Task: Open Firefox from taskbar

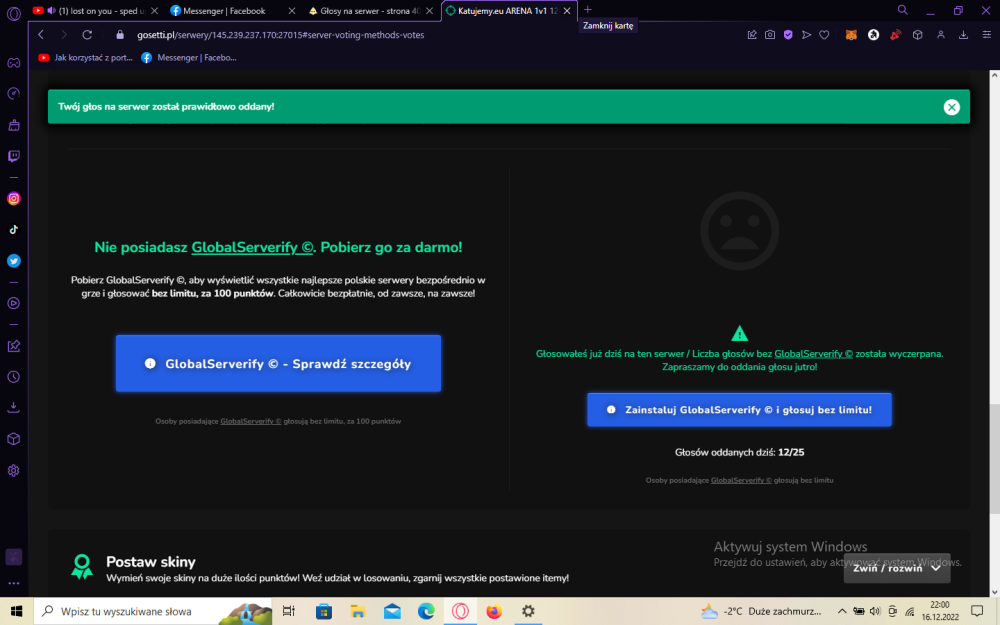Action: click(x=494, y=611)
